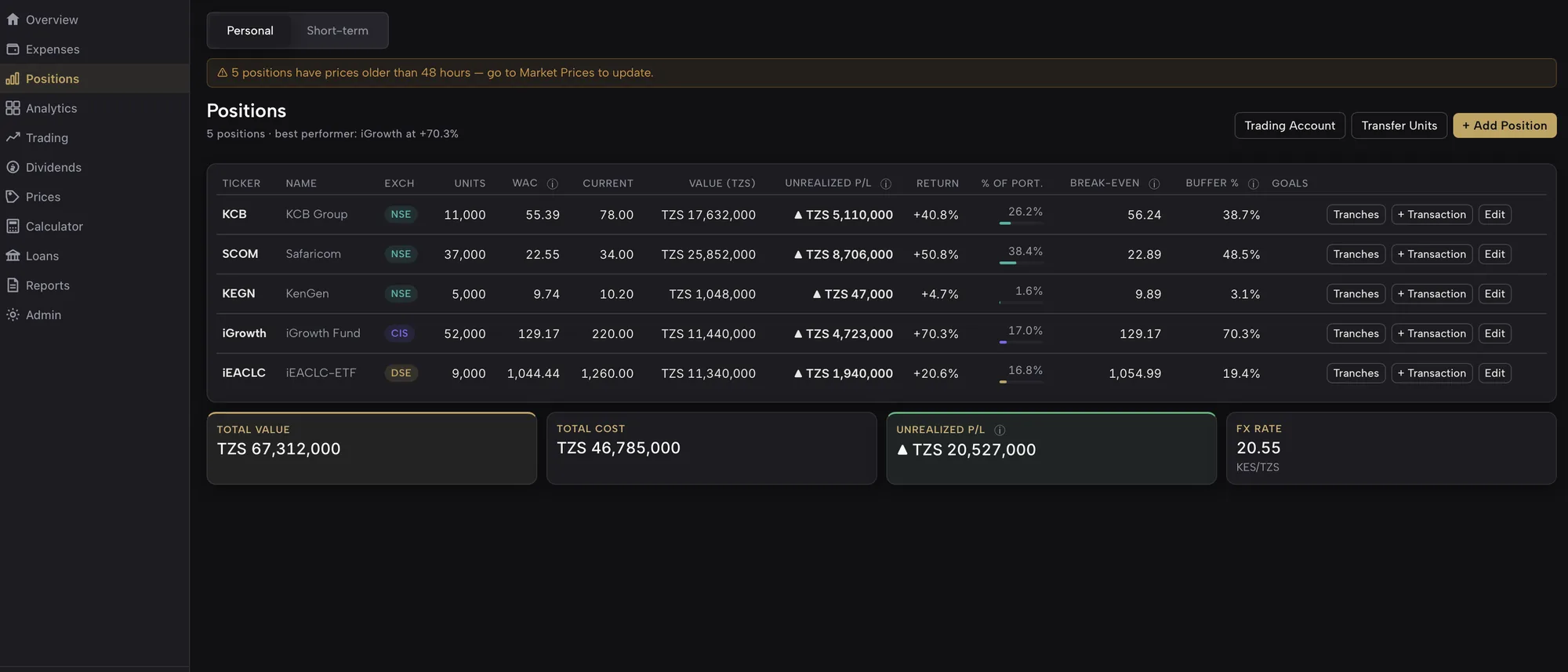Click the Add Position button

click(x=1504, y=125)
